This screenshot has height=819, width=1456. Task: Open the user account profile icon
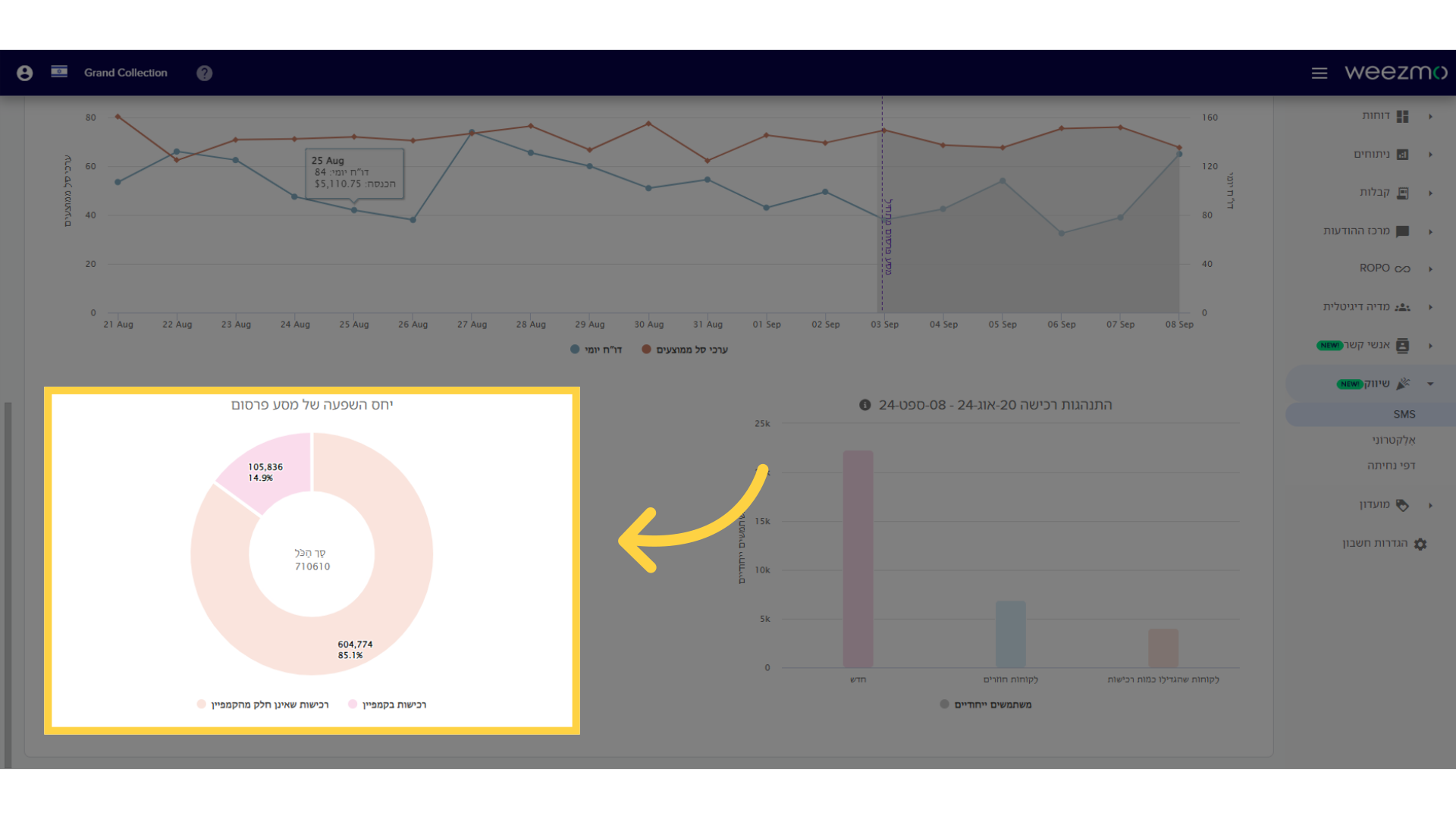(25, 73)
